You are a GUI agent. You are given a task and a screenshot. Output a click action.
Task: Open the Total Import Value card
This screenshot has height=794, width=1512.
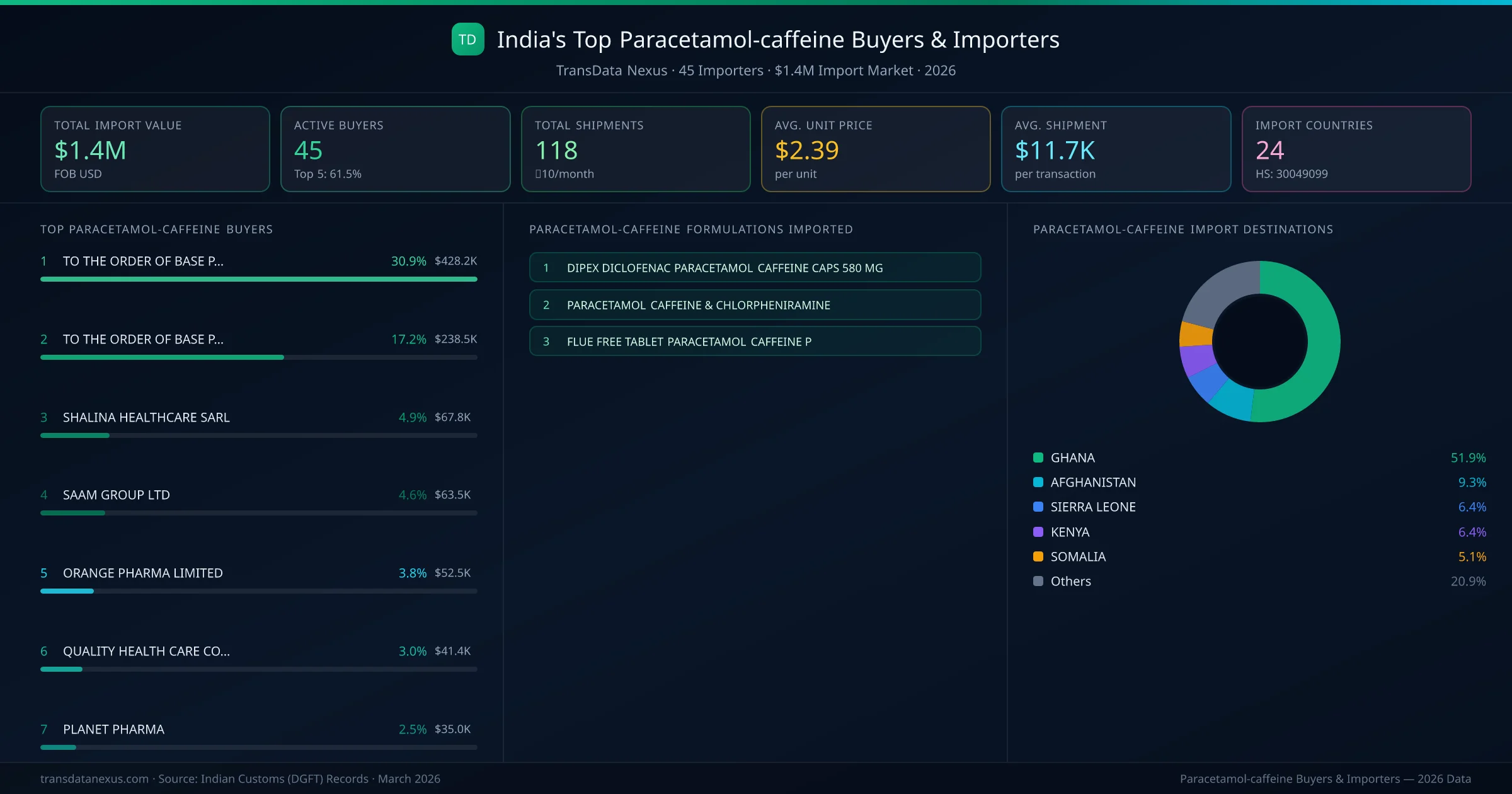(x=155, y=149)
